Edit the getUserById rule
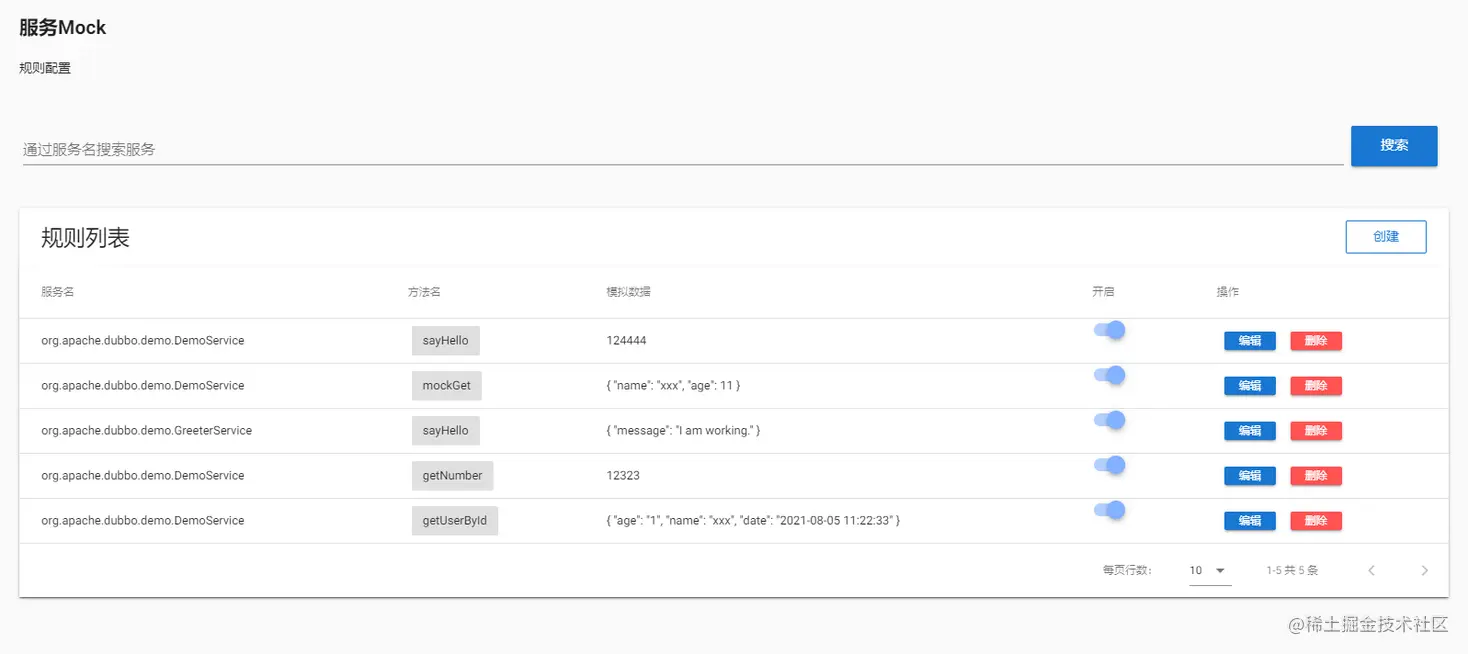 [x=1250, y=521]
